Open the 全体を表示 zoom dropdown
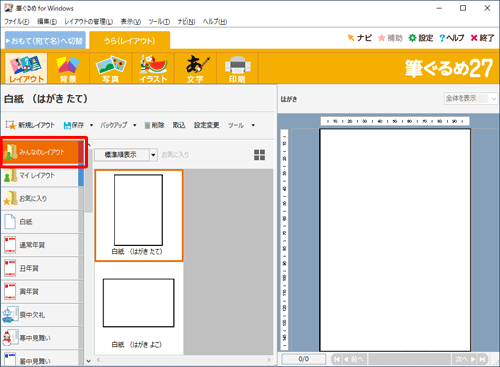 [471, 98]
